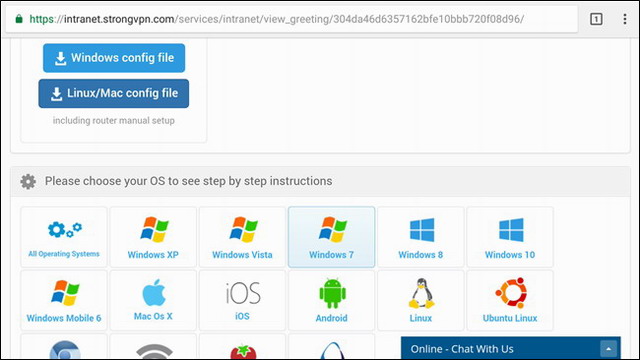Click the green padlock security icon
Viewport: 640px width, 360px height.
tap(19, 19)
